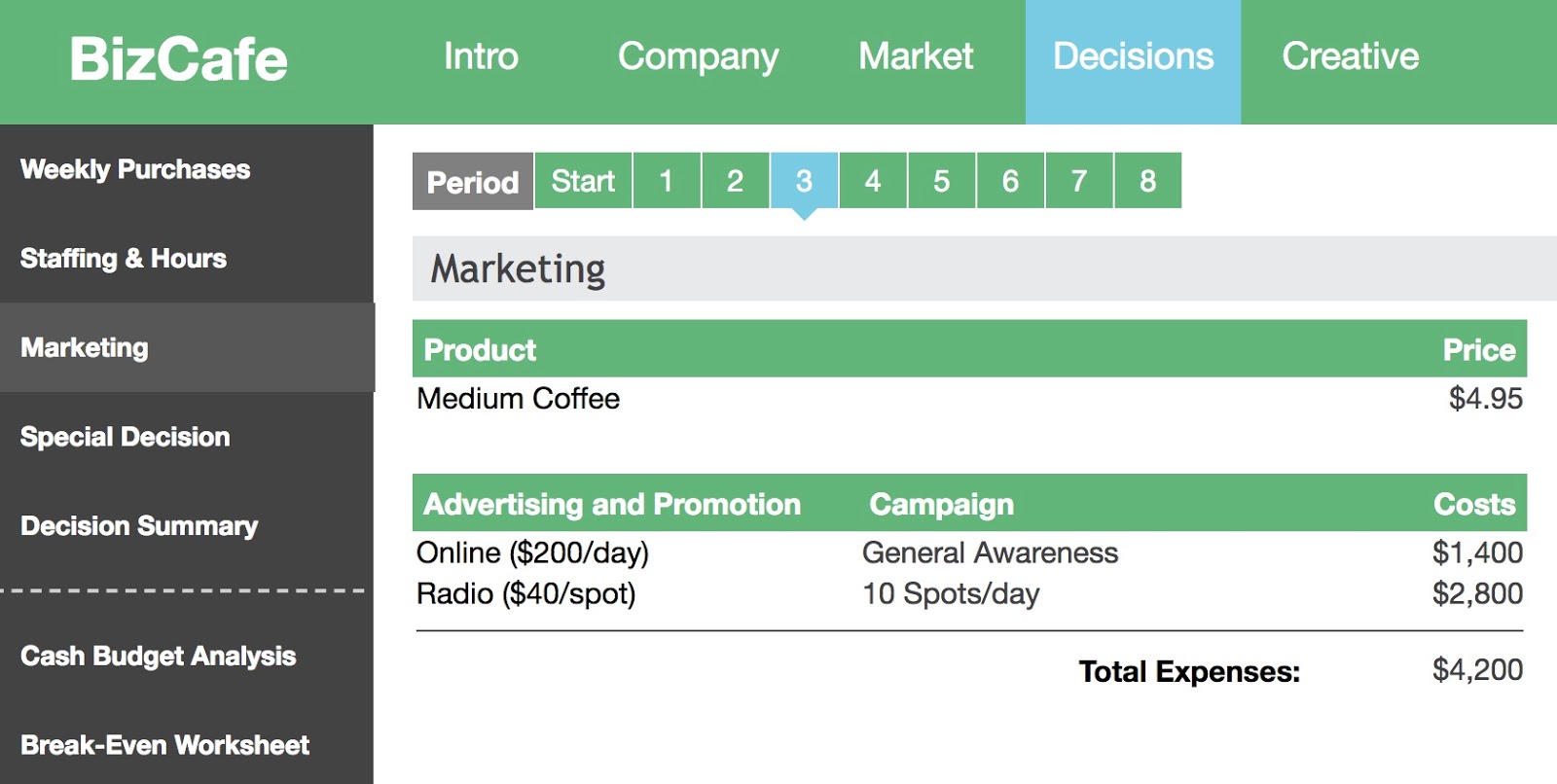Select period 3 in the timeline
The image size is (1557, 784).
(803, 181)
